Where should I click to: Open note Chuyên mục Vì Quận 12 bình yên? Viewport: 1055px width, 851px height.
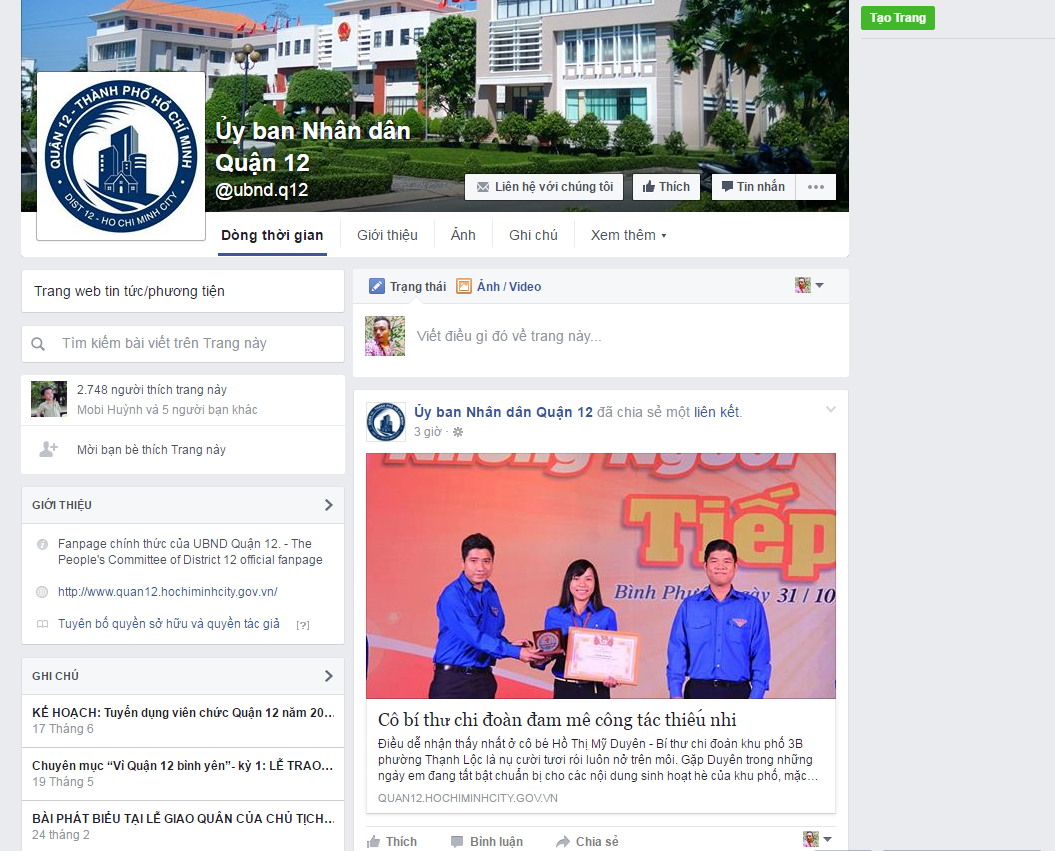coord(183,766)
